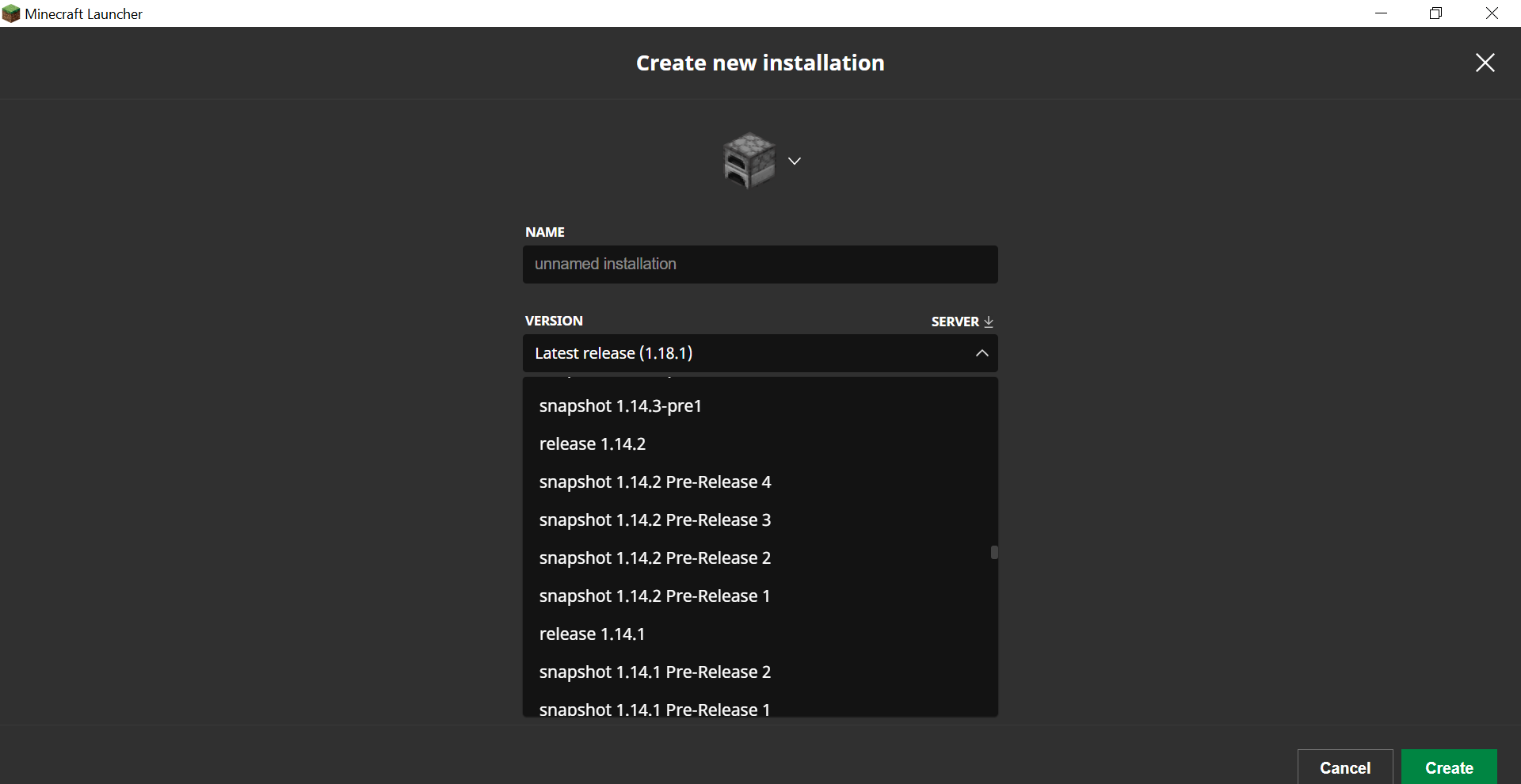Select snapshot 1.14.1 Pre-Release 2
Viewport: 1521px width, 784px height.
pyautogui.click(x=655, y=672)
